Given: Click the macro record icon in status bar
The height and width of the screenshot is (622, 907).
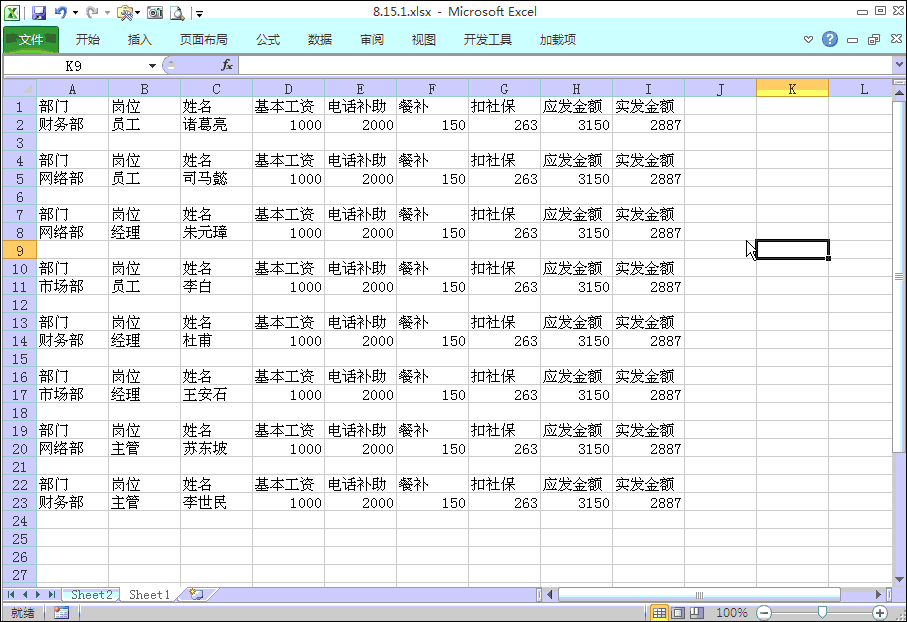Looking at the screenshot, I should click(x=61, y=613).
